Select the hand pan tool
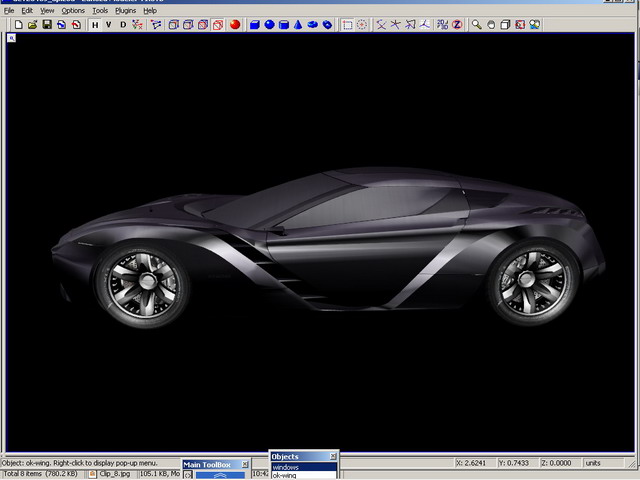 point(491,24)
